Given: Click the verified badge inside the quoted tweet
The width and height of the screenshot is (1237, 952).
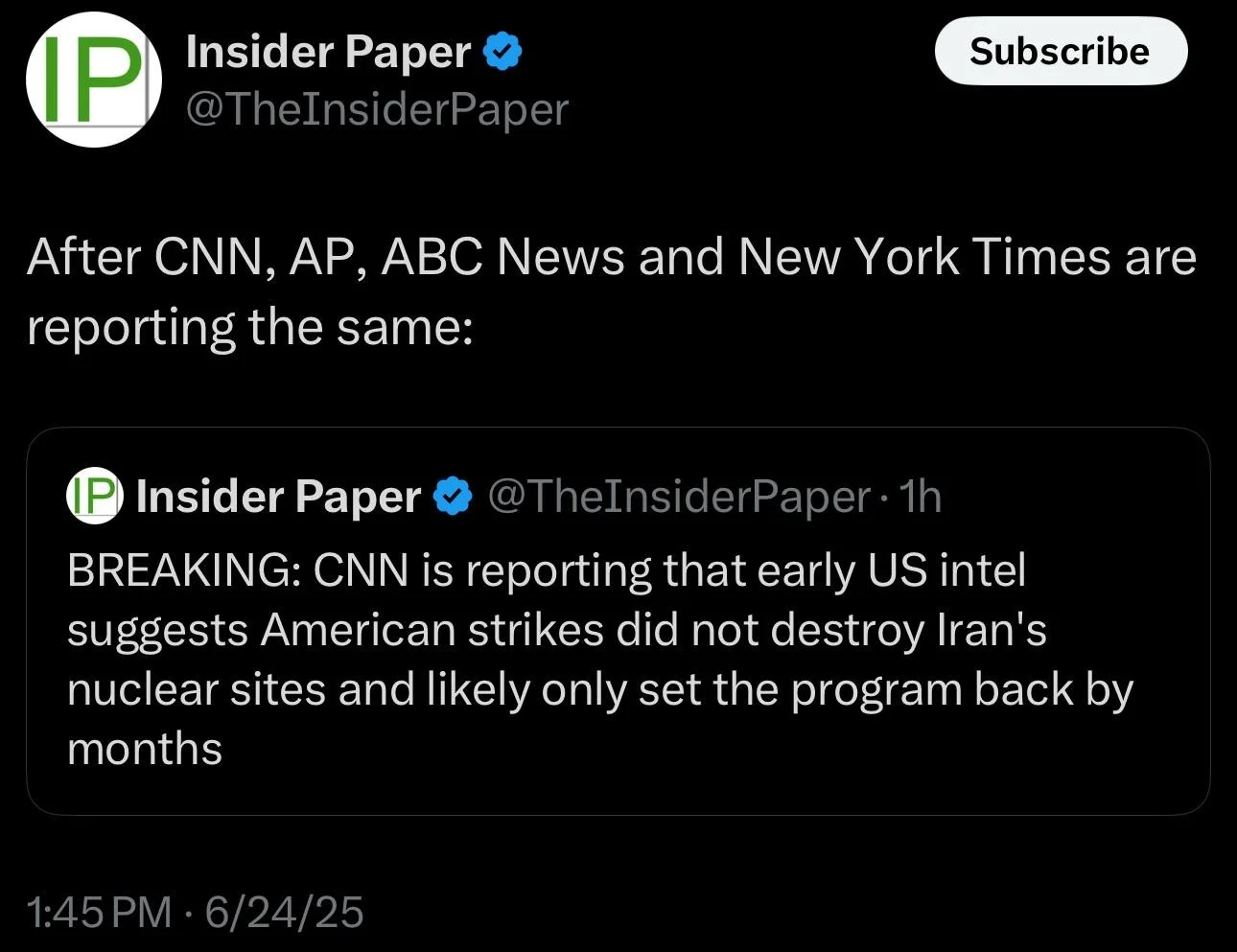Looking at the screenshot, I should (453, 497).
